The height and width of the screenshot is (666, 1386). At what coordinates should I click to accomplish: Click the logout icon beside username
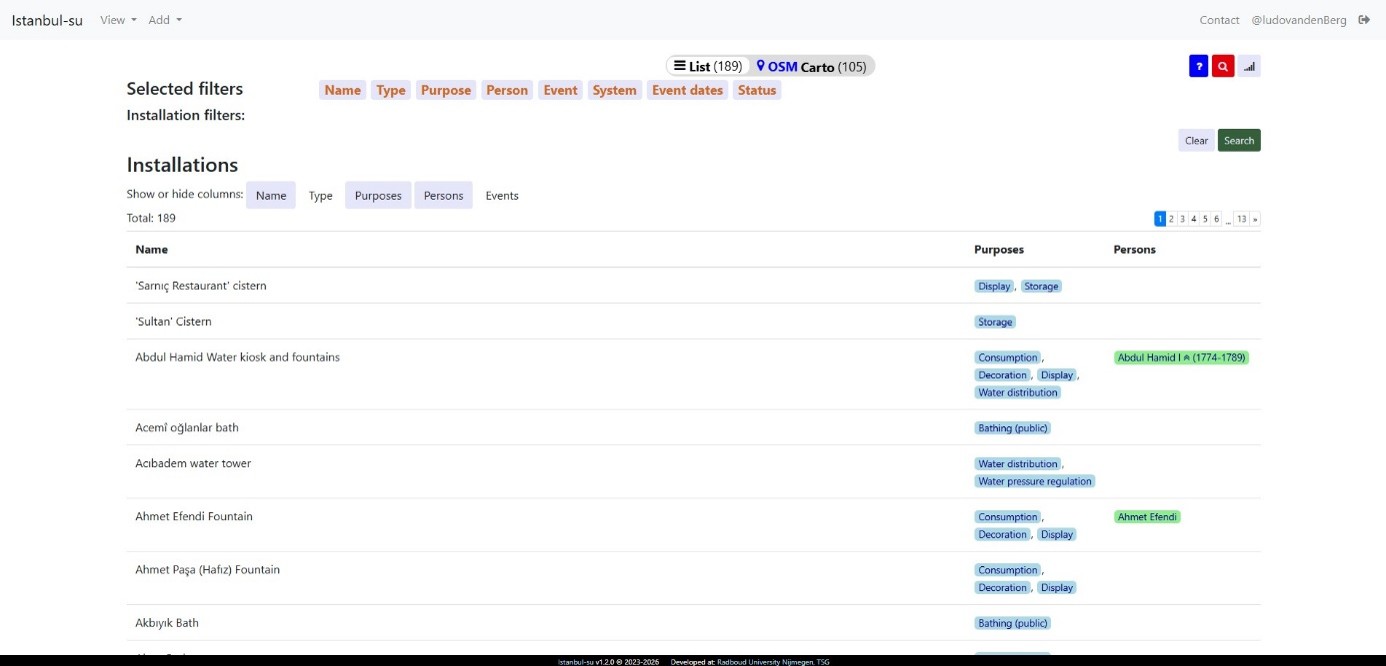coord(1364,20)
